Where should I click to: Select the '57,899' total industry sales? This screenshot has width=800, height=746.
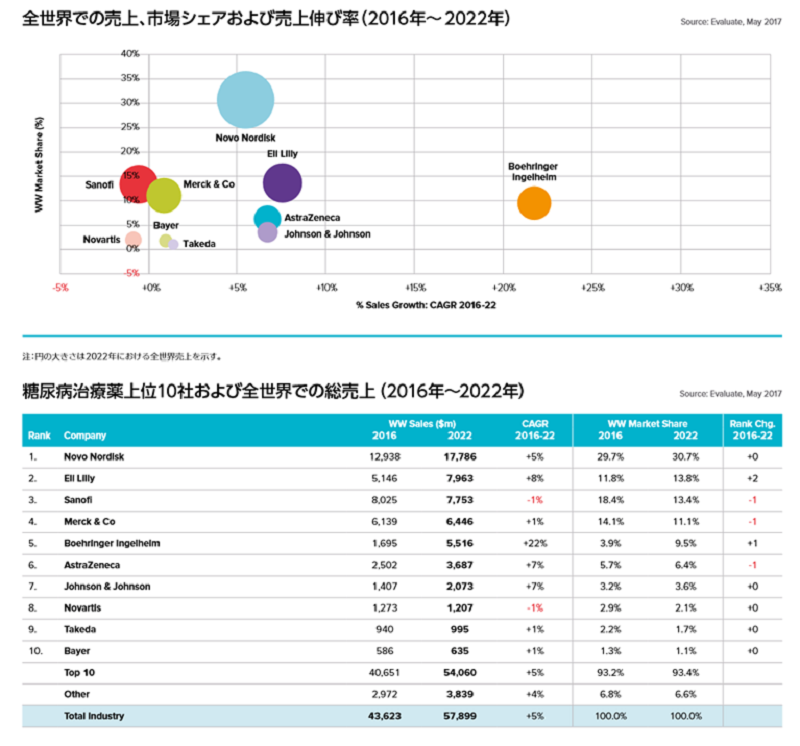(x=460, y=716)
